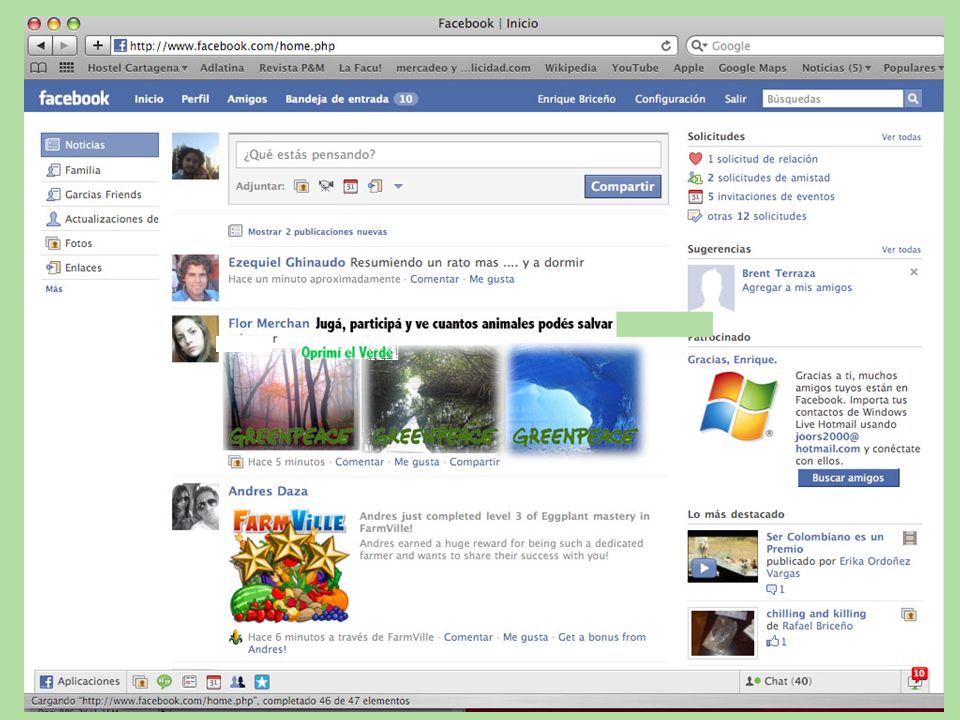The image size is (960, 720).
Task: Open the FarmVille post image
Action: (290, 564)
